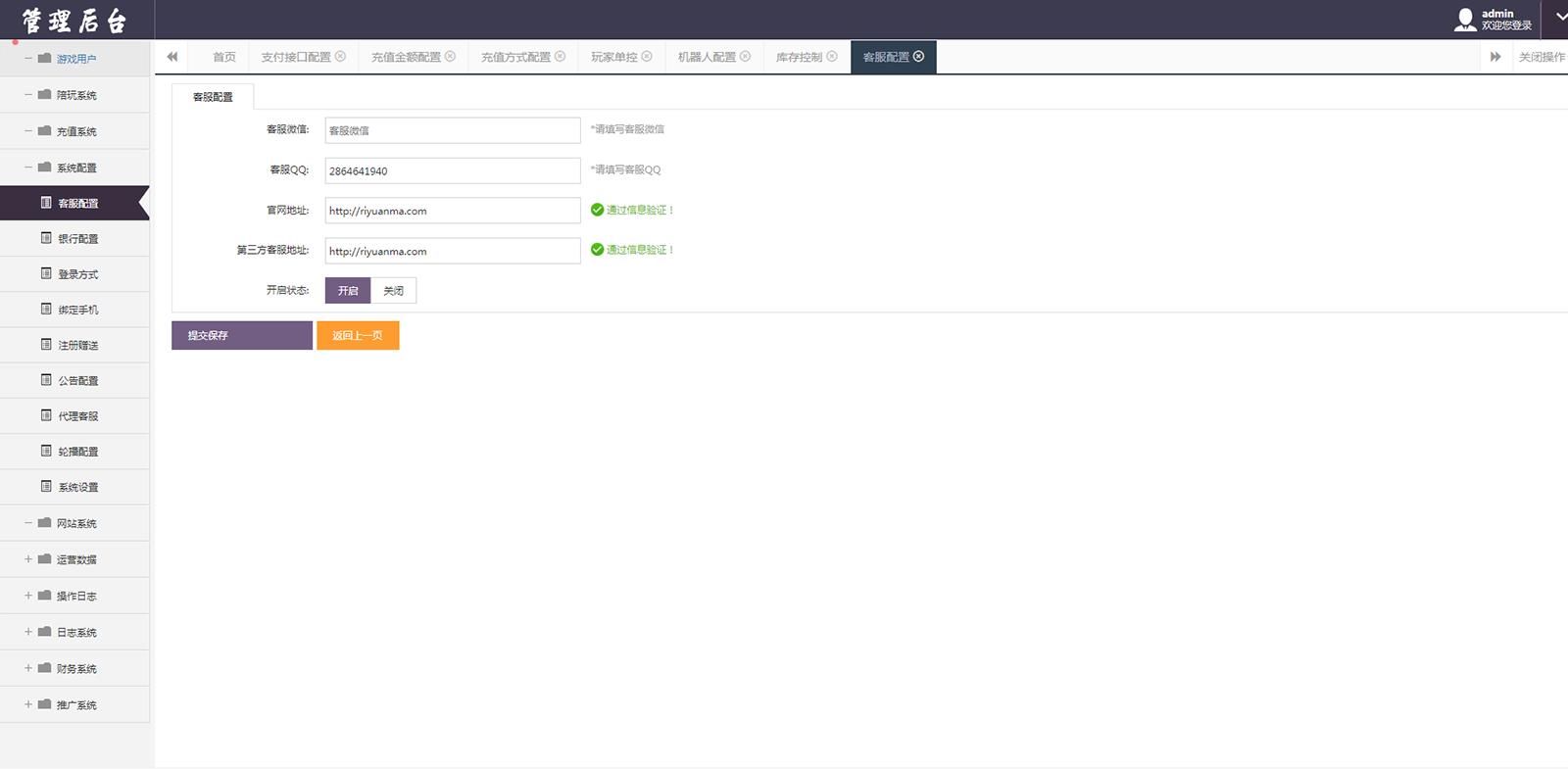Viewport: 1568px width, 769px height.
Task: Switch to the 机器人配置 tab
Action: click(707, 57)
